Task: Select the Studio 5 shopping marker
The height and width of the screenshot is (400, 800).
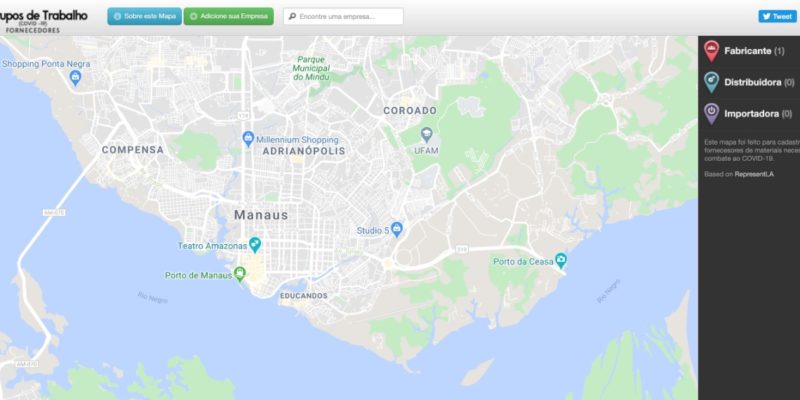Action: (x=397, y=229)
